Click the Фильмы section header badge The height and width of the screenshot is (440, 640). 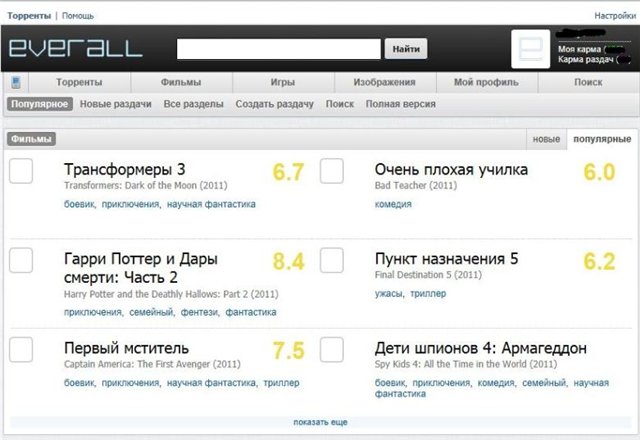pyautogui.click(x=31, y=139)
